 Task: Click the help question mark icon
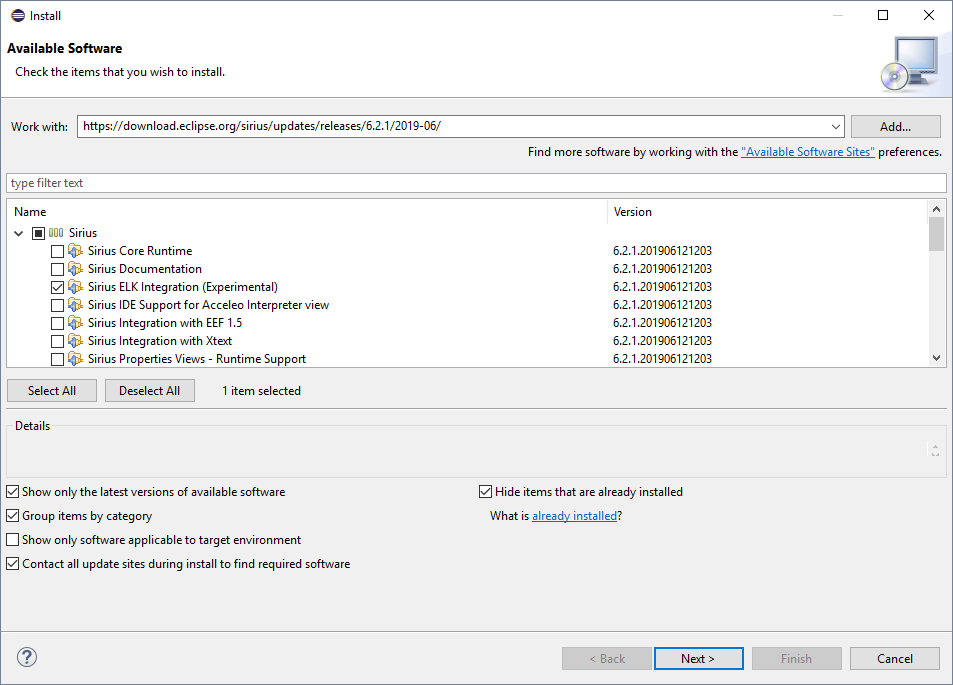[x=27, y=657]
